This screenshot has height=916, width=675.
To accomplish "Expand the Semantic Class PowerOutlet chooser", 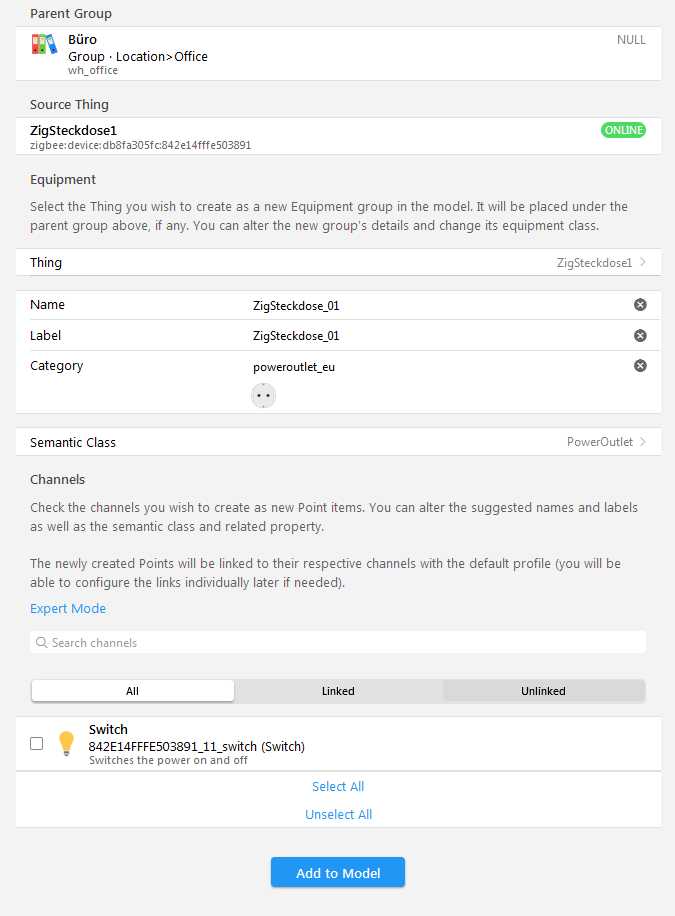I will point(642,442).
